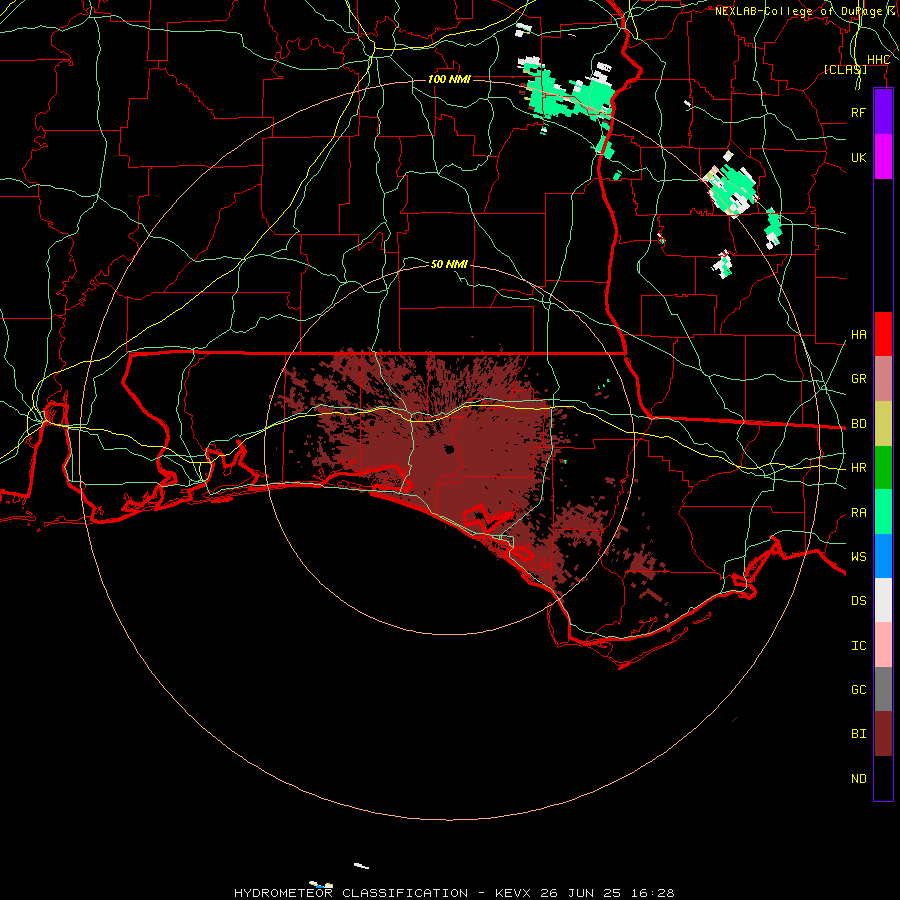
Task: Click the WS blue legend swatch
Action: tap(883, 556)
